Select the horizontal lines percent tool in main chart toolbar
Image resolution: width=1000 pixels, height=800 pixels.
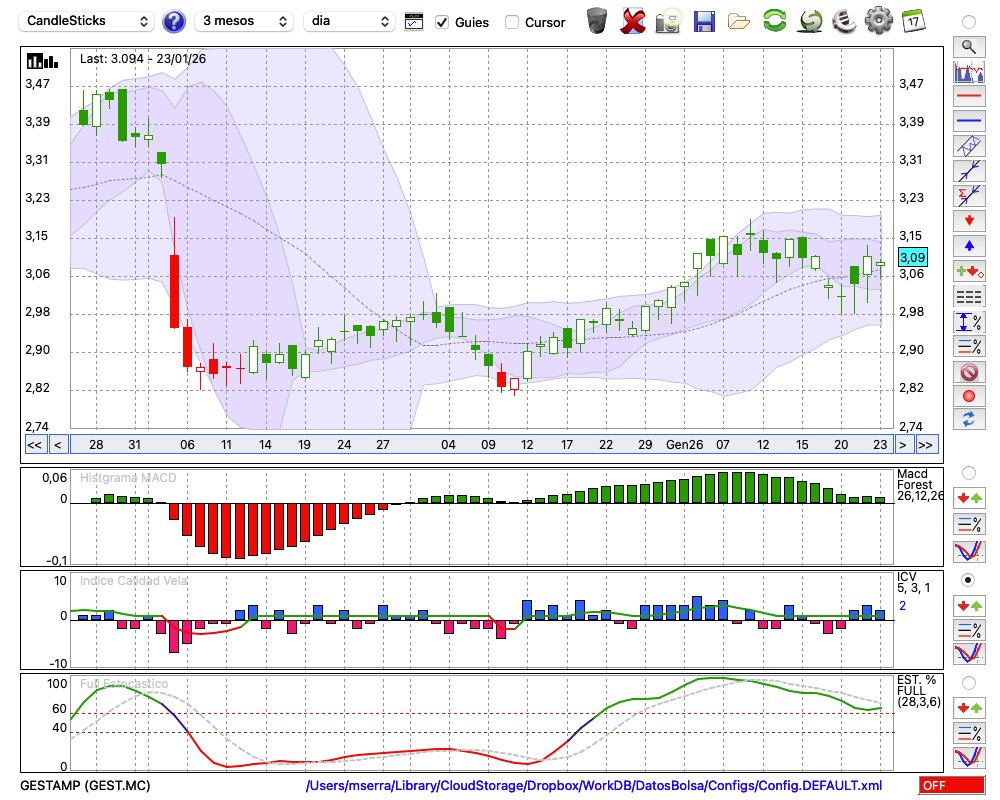pyautogui.click(x=969, y=346)
